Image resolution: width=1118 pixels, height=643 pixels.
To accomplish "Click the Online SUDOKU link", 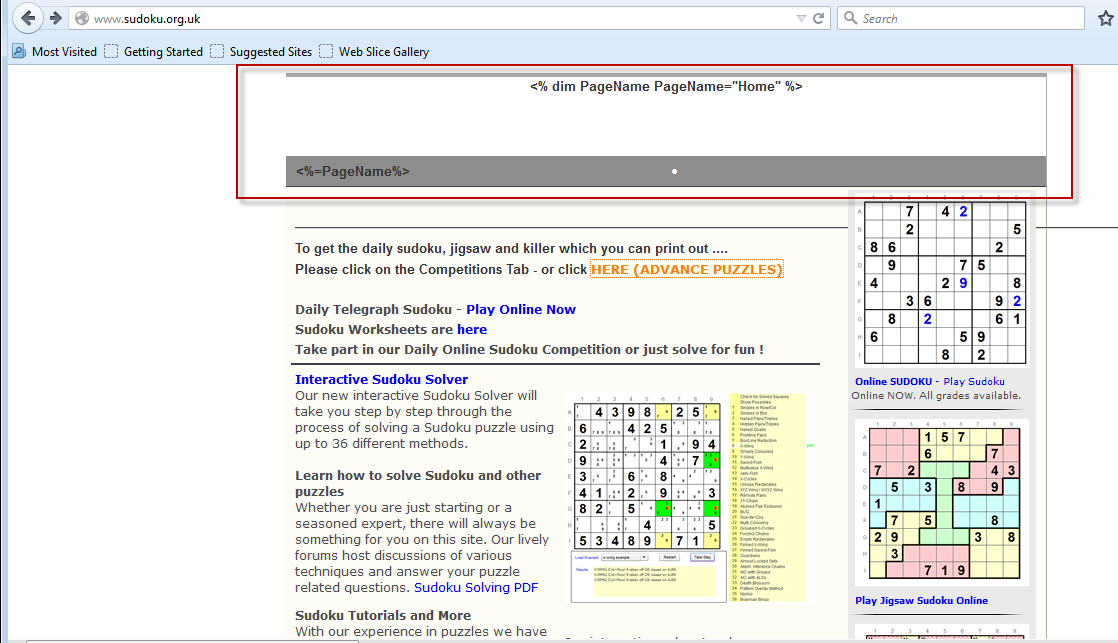I will 893,381.
